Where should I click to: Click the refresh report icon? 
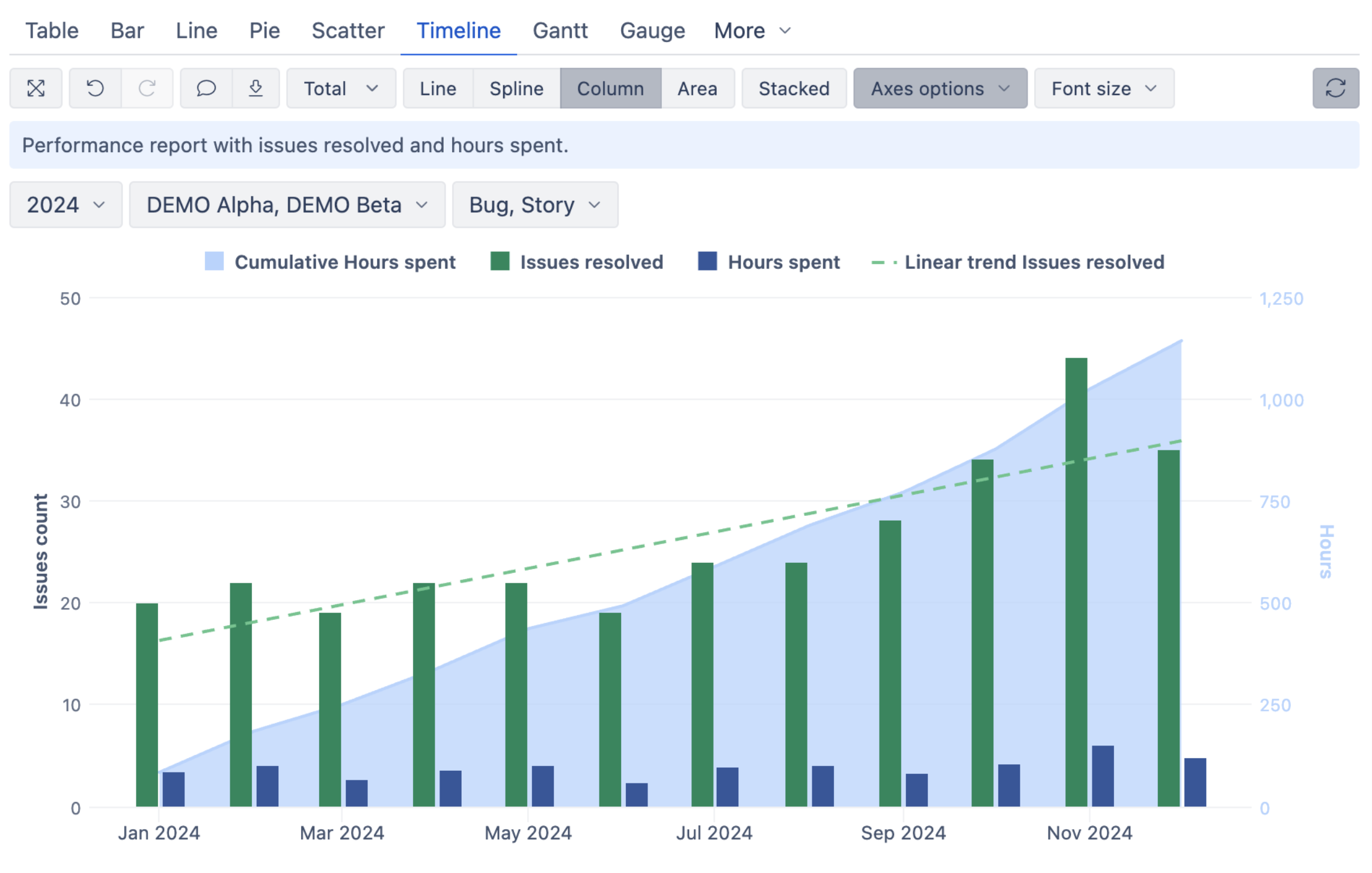(1335, 88)
